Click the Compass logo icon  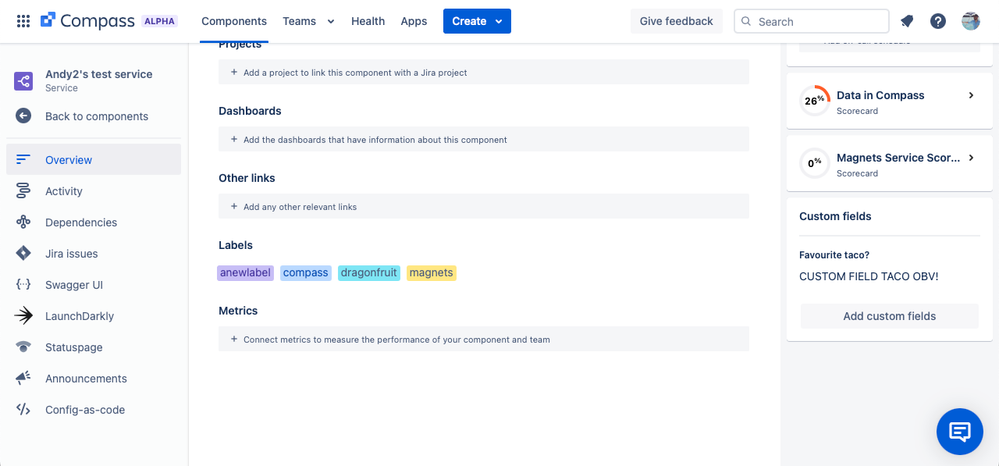click(48, 20)
